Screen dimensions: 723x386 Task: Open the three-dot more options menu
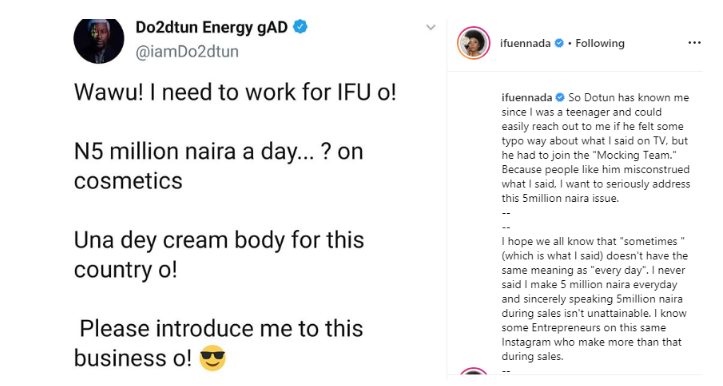pyautogui.click(x=694, y=43)
